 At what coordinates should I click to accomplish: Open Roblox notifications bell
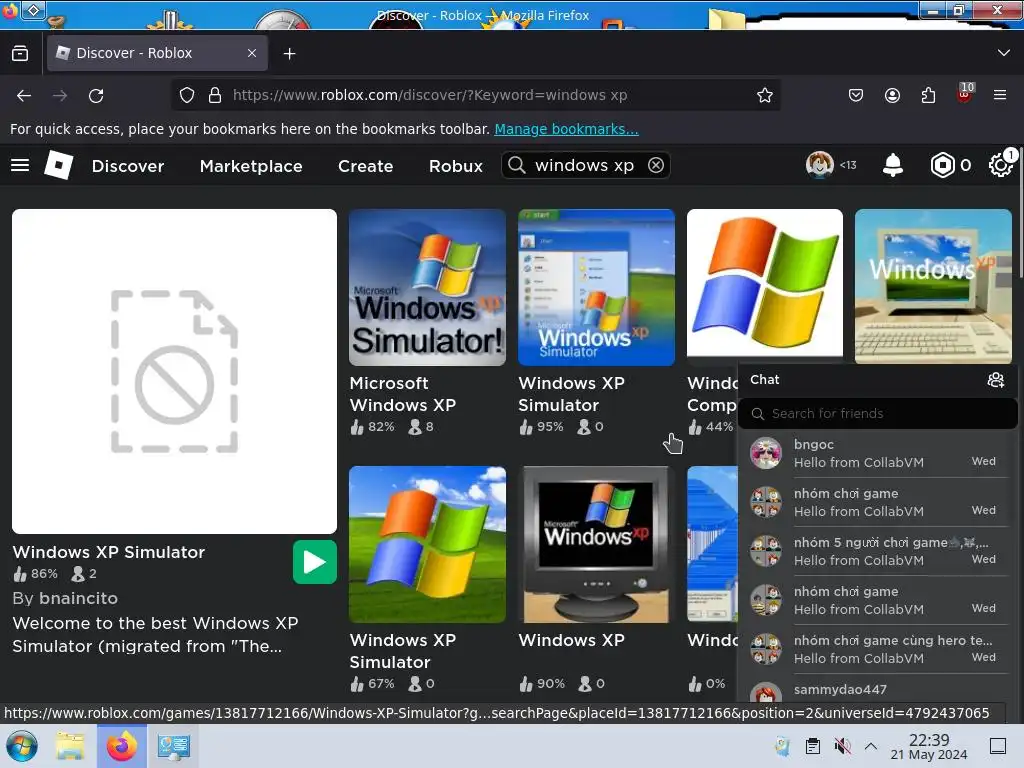coord(893,165)
